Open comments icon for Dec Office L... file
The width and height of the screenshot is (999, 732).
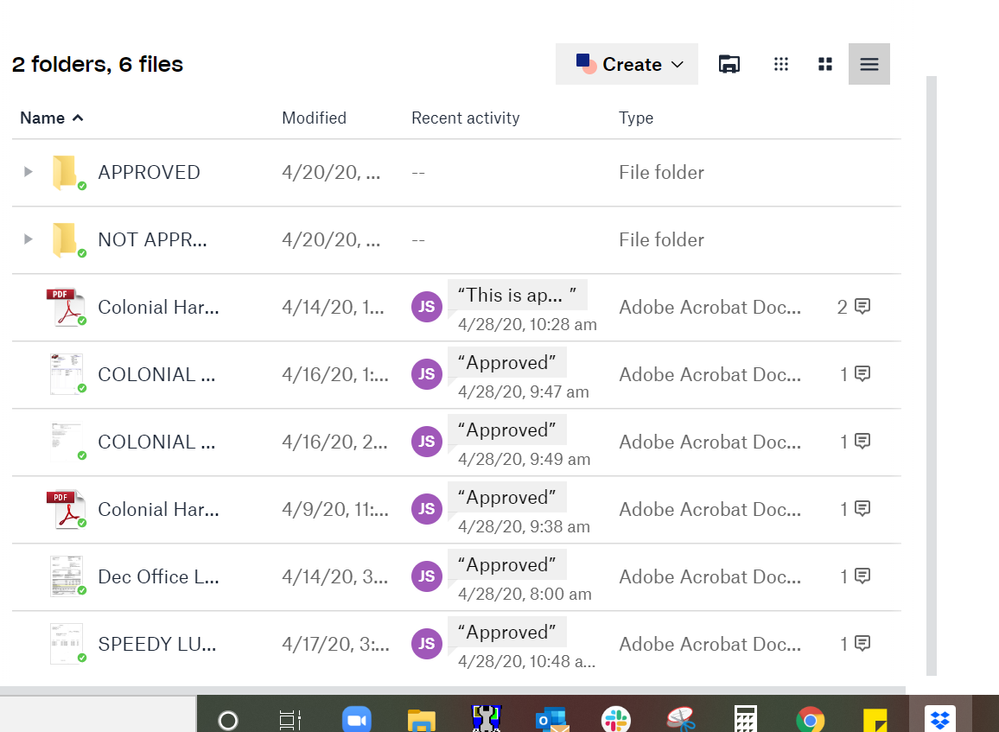click(856, 576)
